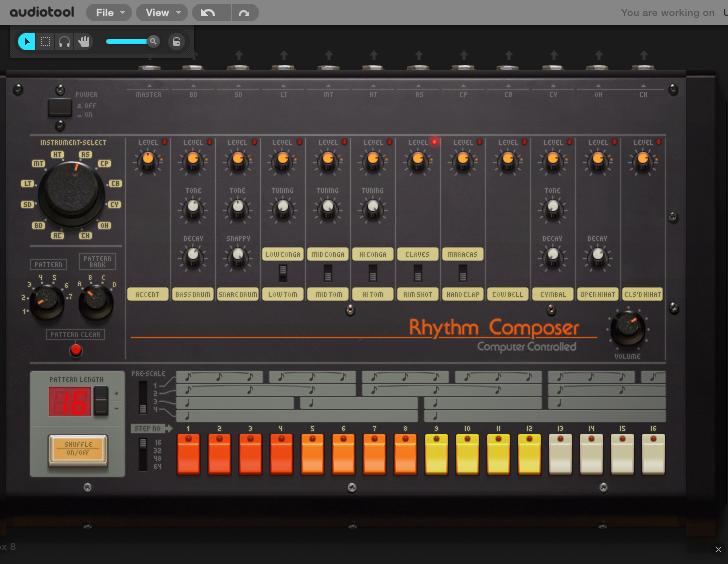Viewport: 728px width, 564px height.
Task: Toggle step button 9
Action: point(436,454)
